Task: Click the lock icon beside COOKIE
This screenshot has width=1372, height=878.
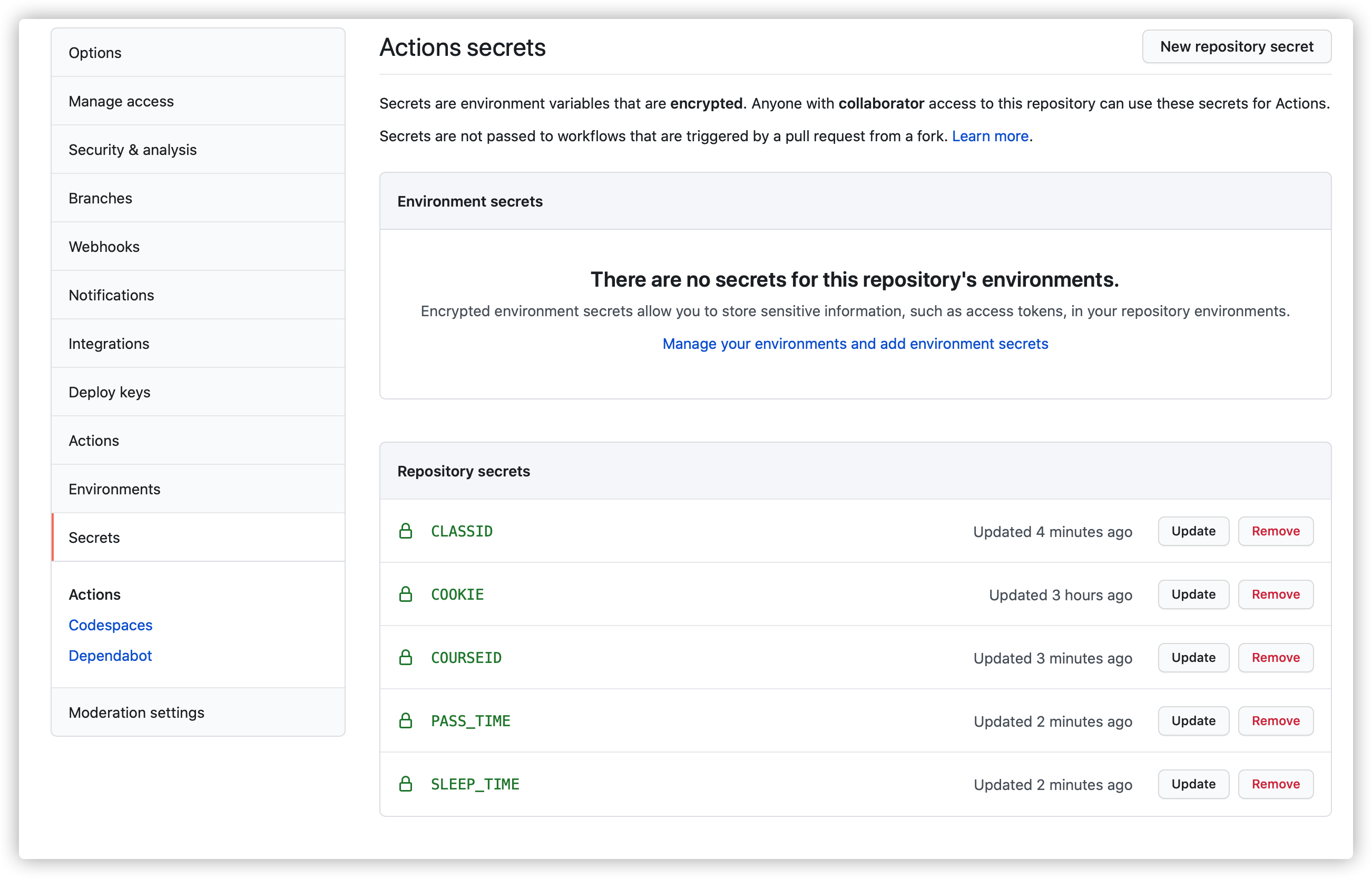Action: pyautogui.click(x=406, y=594)
